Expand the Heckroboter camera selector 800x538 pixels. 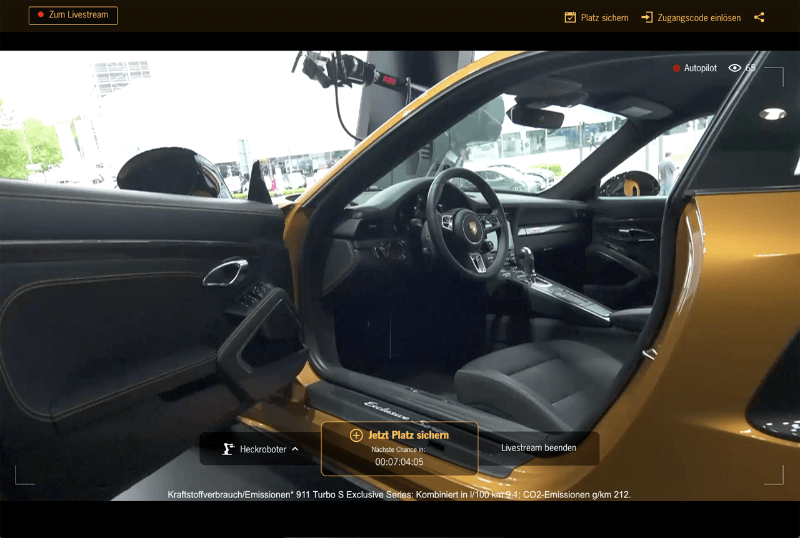tap(260, 449)
